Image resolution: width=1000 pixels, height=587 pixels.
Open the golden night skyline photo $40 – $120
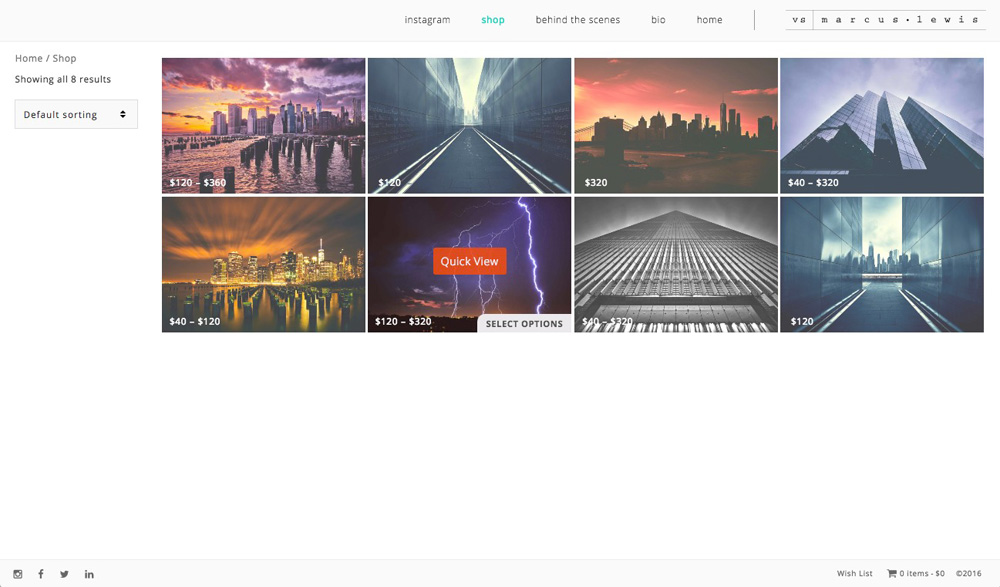(263, 264)
